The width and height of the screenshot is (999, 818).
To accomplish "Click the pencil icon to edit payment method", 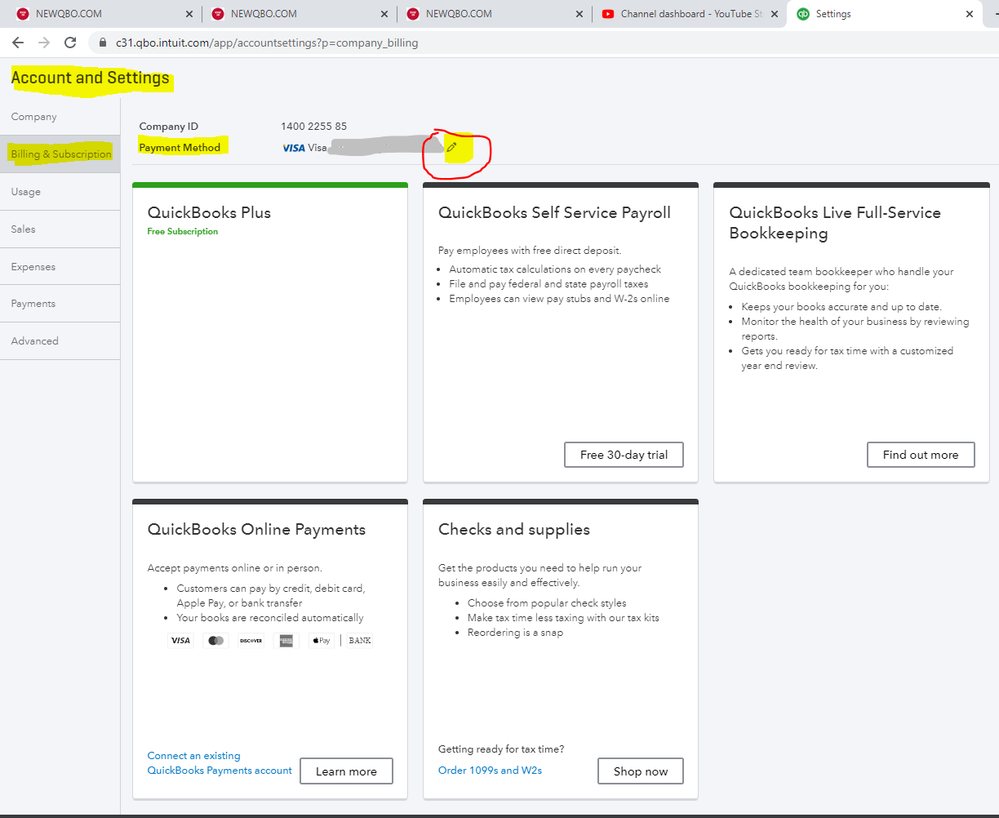I will coord(452,148).
